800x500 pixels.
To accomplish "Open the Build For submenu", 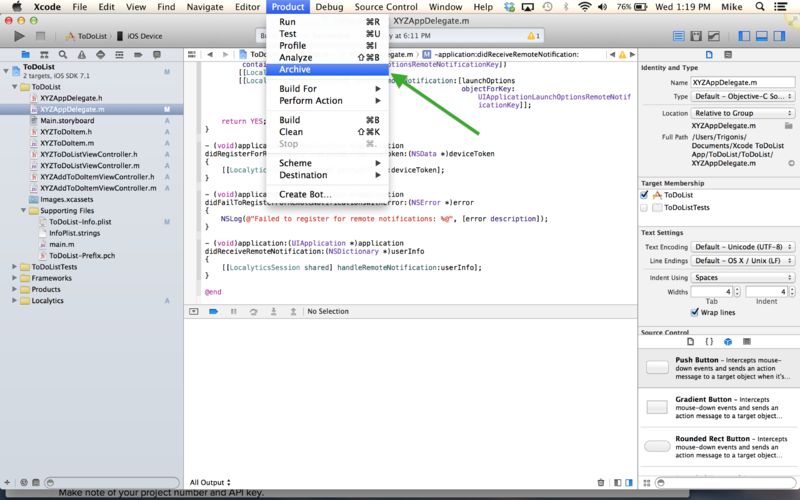I will click(328, 89).
